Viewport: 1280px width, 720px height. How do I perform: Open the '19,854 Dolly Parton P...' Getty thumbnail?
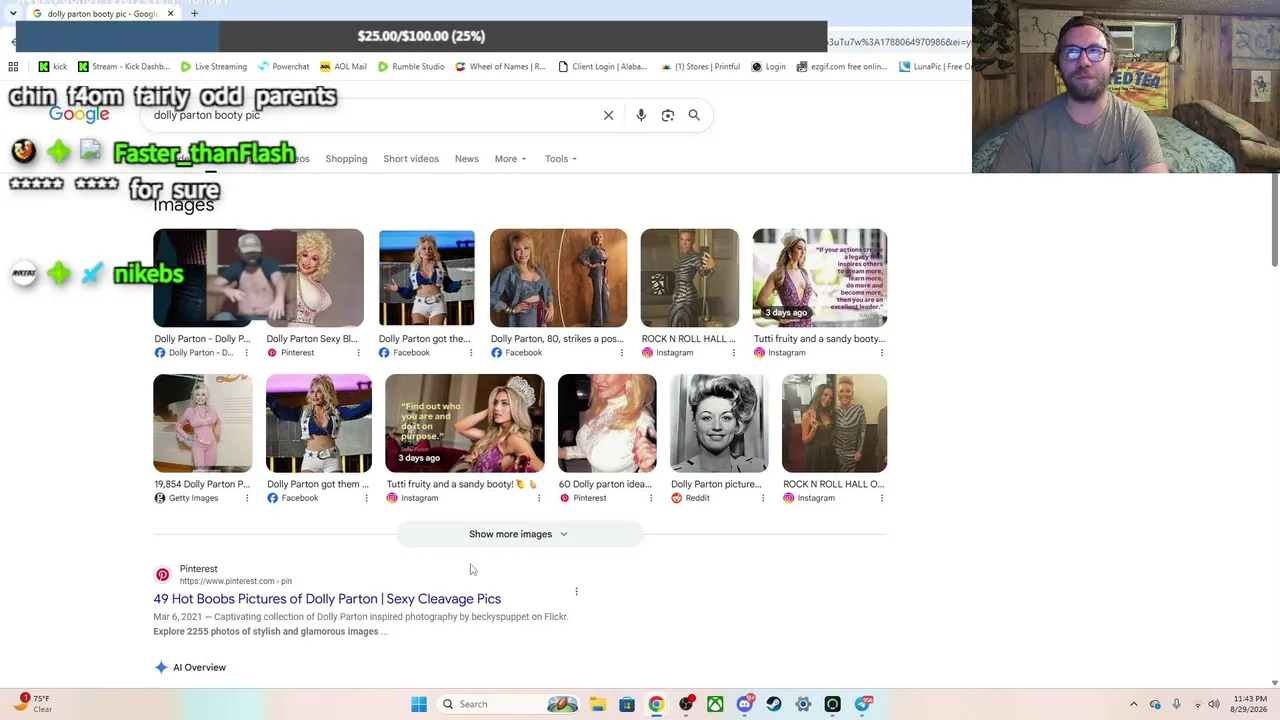click(x=203, y=423)
